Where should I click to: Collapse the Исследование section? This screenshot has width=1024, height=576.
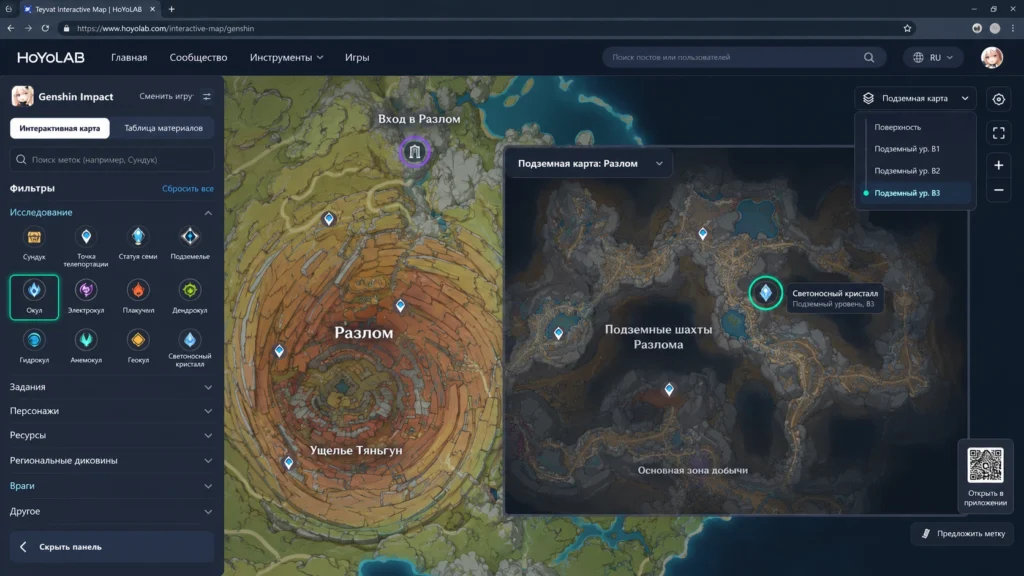[x=208, y=213]
